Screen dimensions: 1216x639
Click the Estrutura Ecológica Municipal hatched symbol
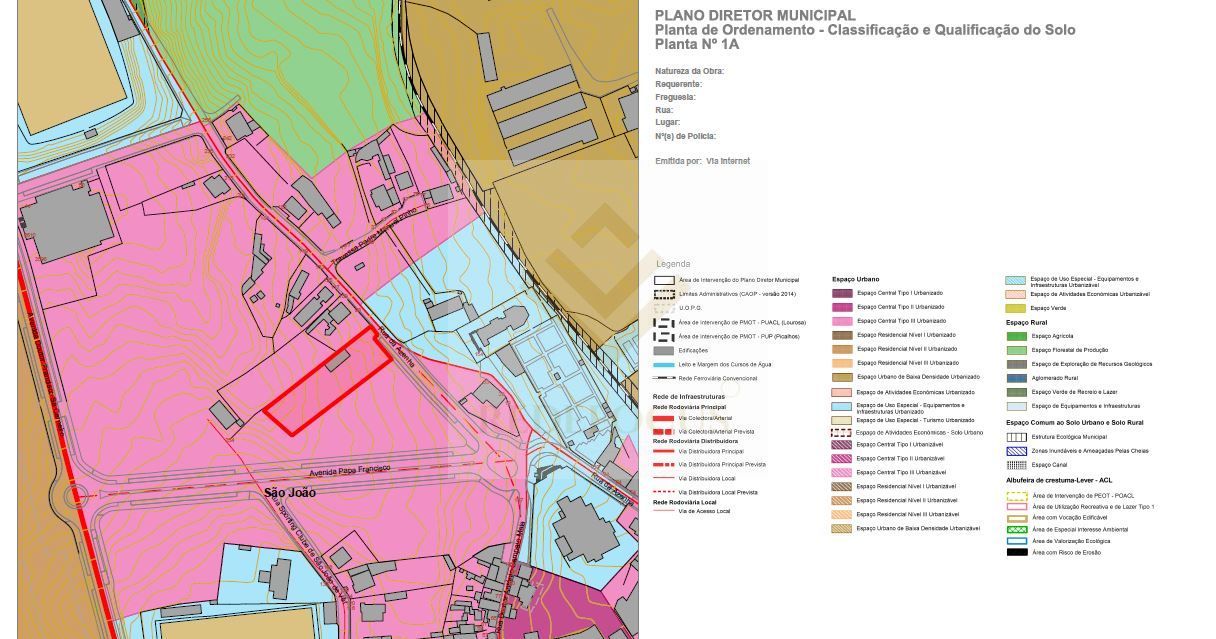1016,437
